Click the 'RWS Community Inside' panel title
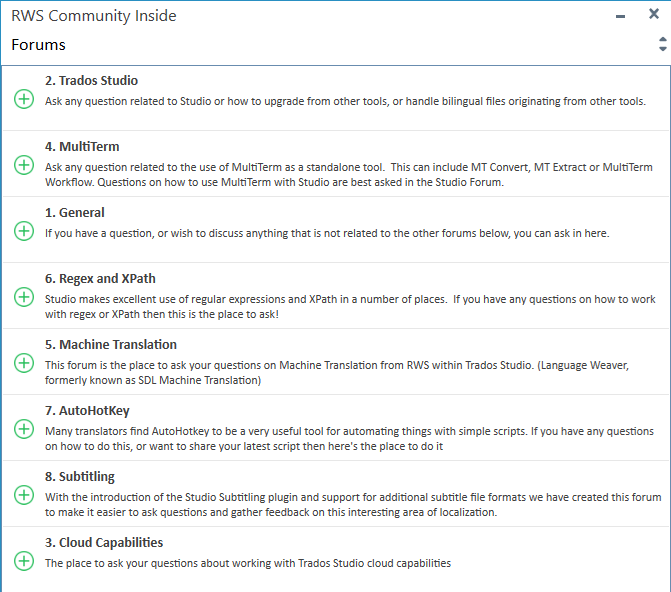The height and width of the screenshot is (592, 671). pyautogui.click(x=94, y=16)
